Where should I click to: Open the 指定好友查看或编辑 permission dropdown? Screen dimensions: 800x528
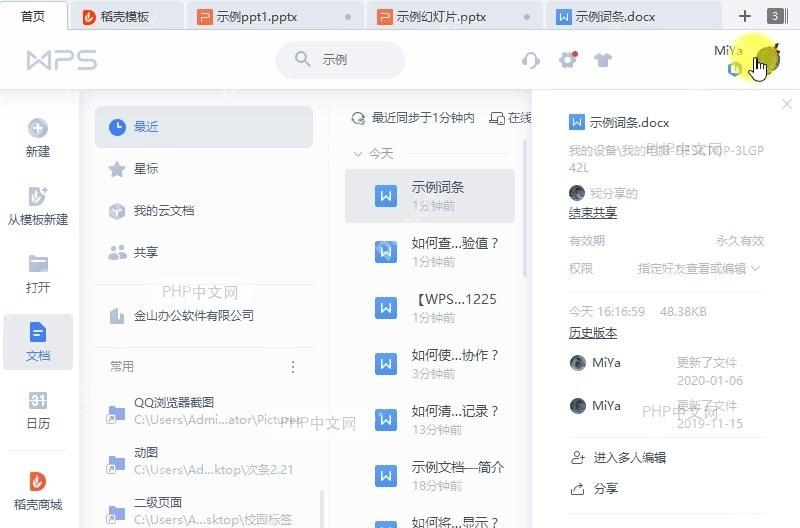pyautogui.click(x=698, y=268)
